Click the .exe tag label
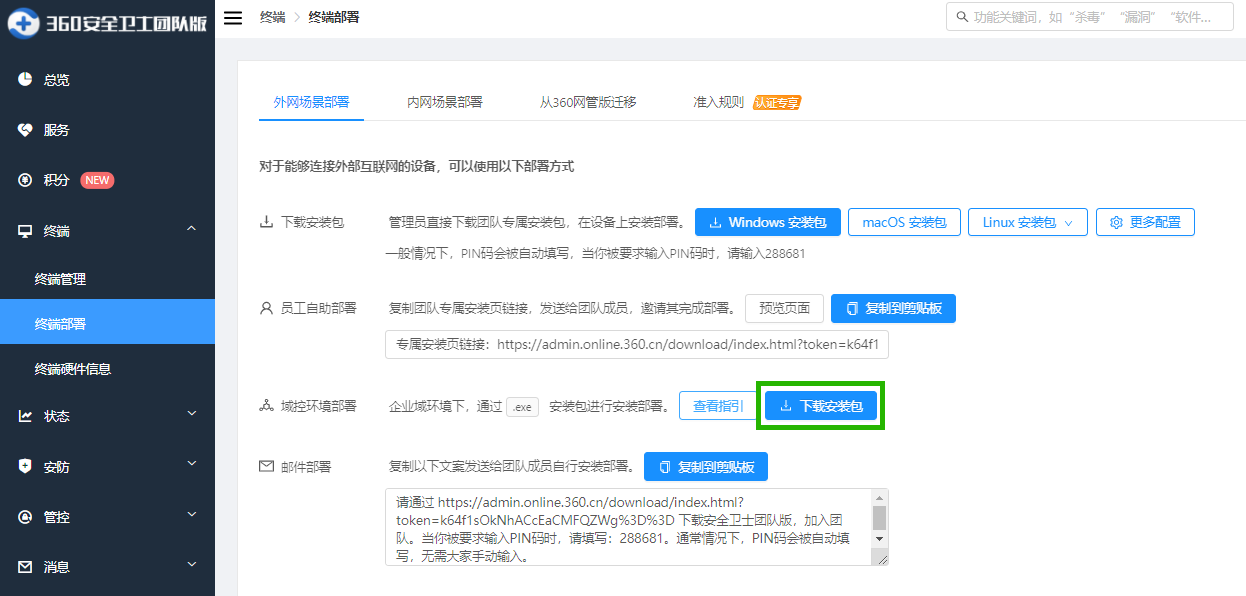Screen dimensions: 1246x596 (523, 406)
